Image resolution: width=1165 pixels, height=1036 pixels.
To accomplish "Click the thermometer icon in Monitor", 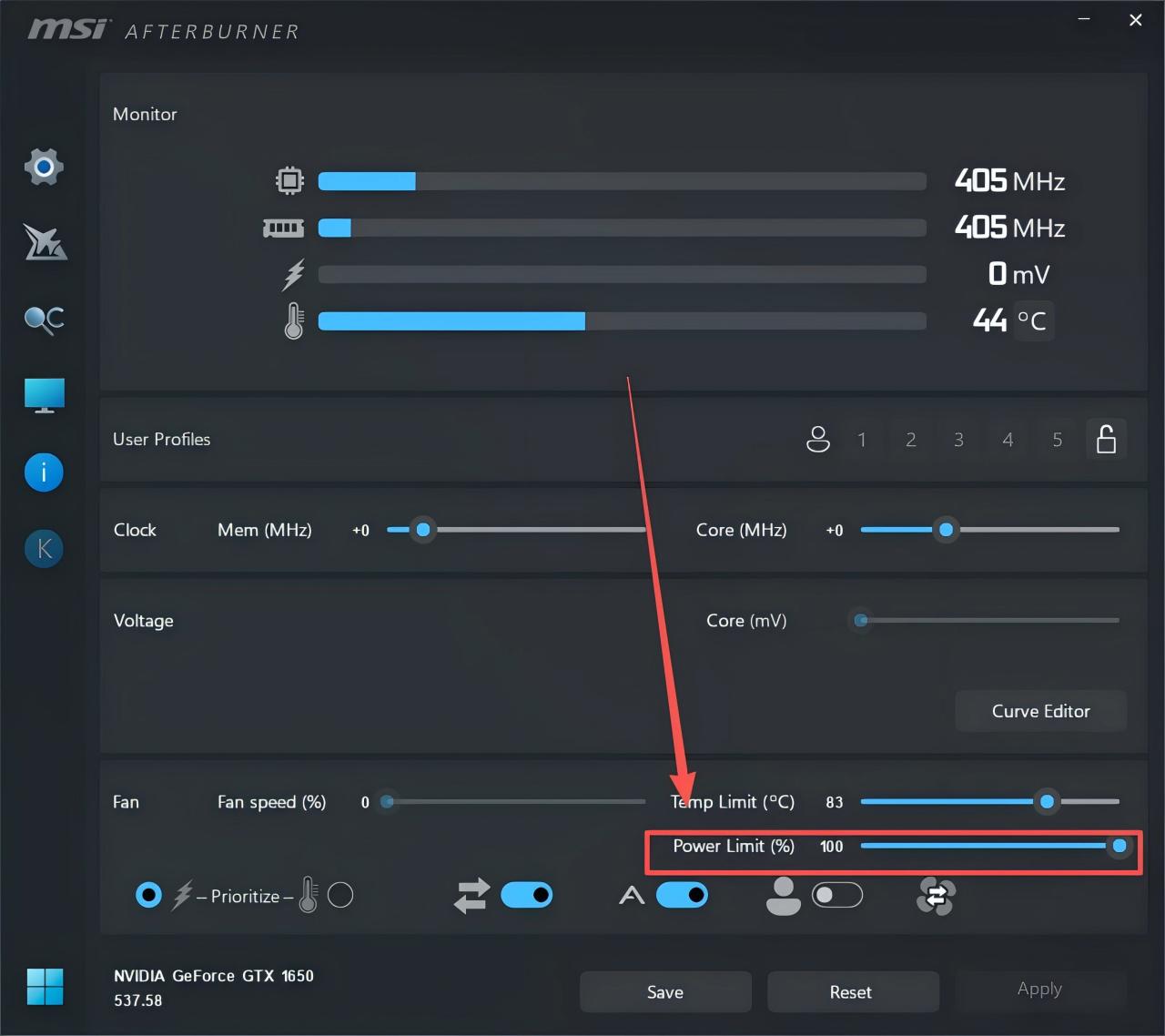I will tap(293, 321).
